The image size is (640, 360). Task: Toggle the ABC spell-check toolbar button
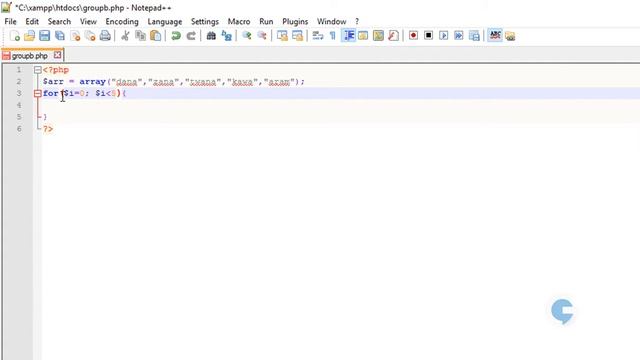(x=495, y=36)
